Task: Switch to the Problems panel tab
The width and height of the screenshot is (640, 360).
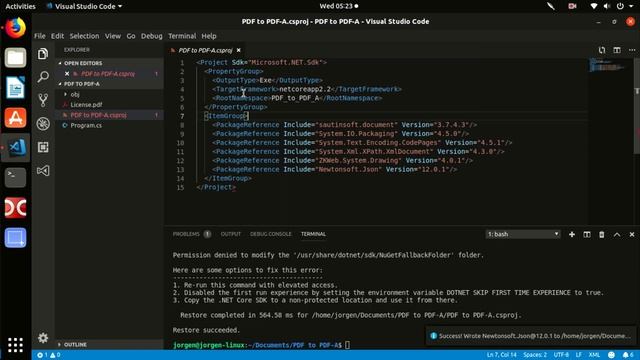Action: click(186, 234)
